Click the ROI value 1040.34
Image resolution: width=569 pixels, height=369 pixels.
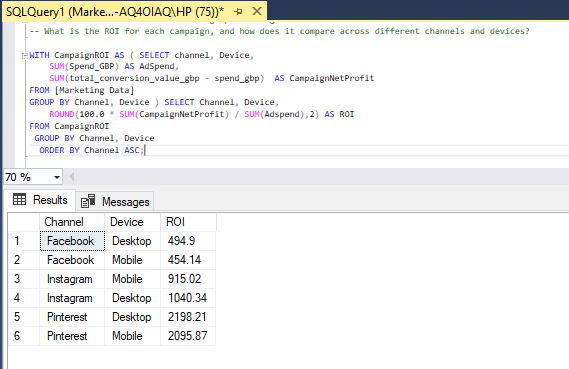tap(188, 298)
